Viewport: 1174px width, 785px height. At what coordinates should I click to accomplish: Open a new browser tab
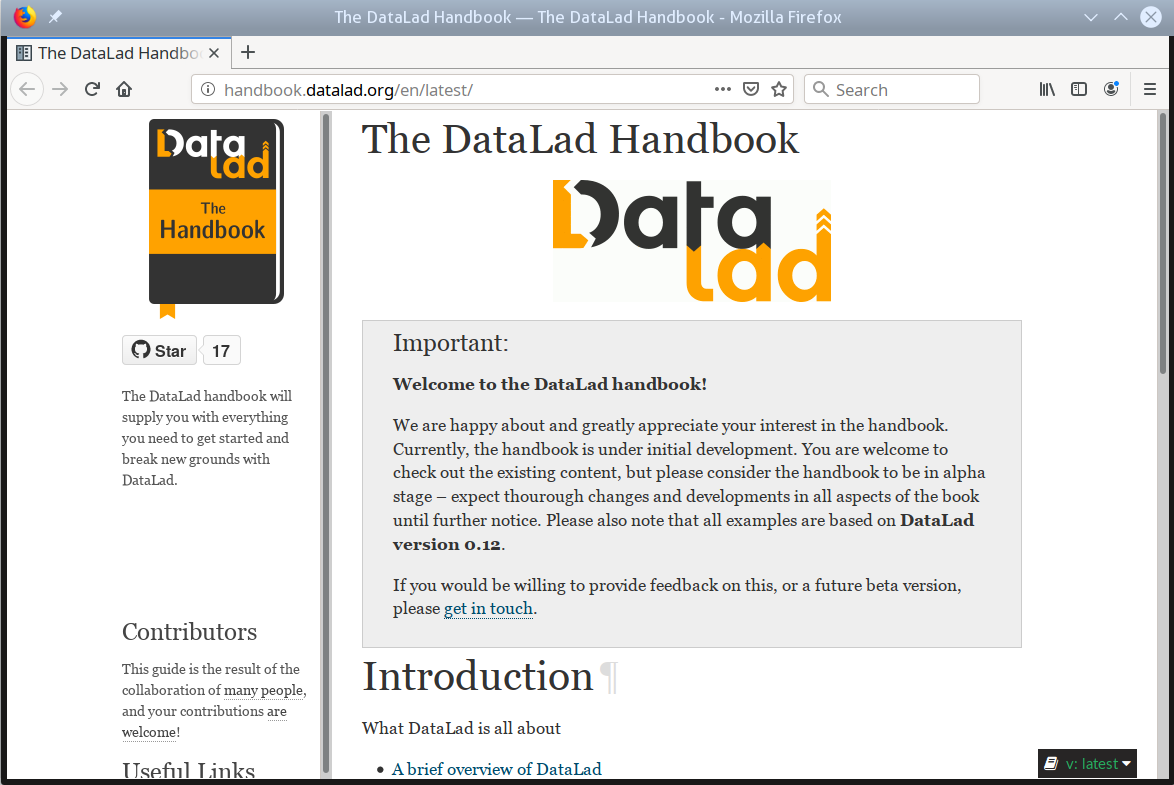248,52
